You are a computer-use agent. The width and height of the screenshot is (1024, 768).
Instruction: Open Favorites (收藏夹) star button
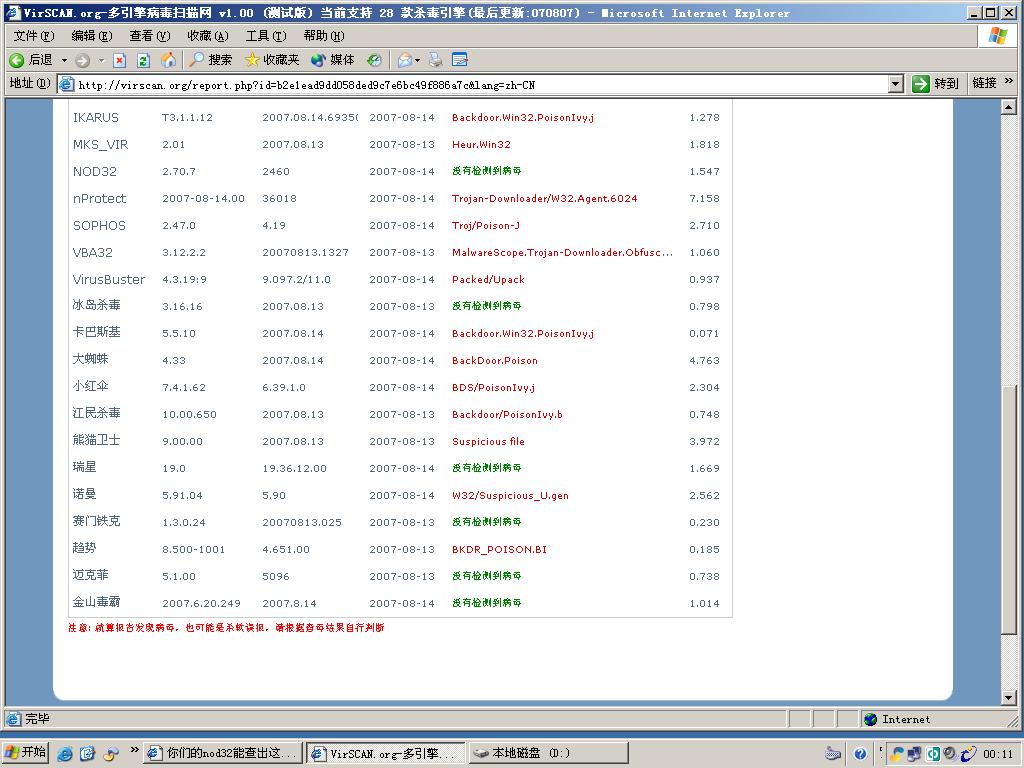click(x=272, y=60)
